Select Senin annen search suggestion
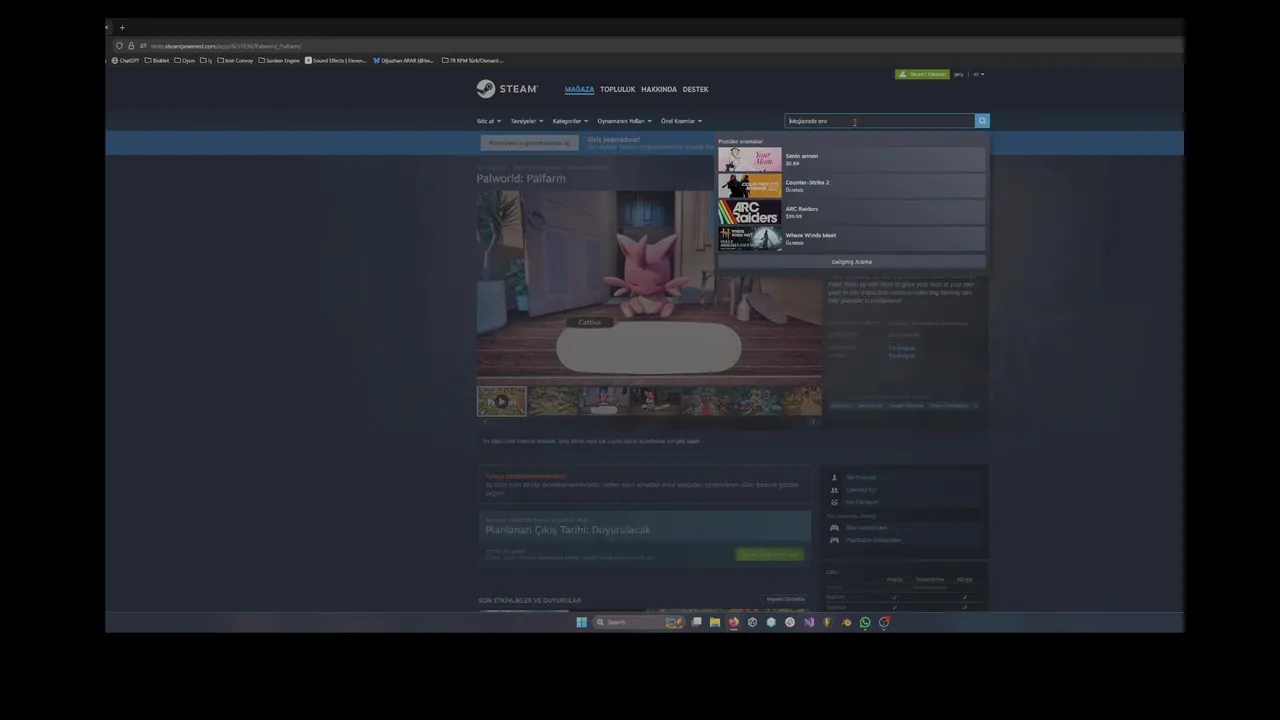Screen dimensions: 1280x720 (851, 159)
